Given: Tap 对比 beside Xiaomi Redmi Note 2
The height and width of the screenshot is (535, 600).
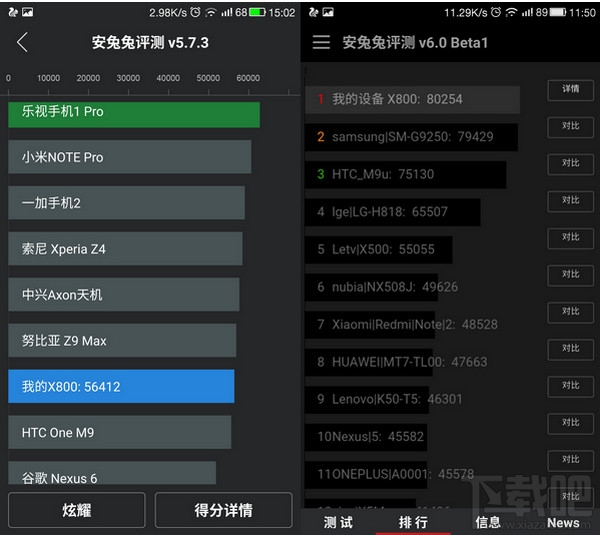Looking at the screenshot, I should tap(571, 313).
